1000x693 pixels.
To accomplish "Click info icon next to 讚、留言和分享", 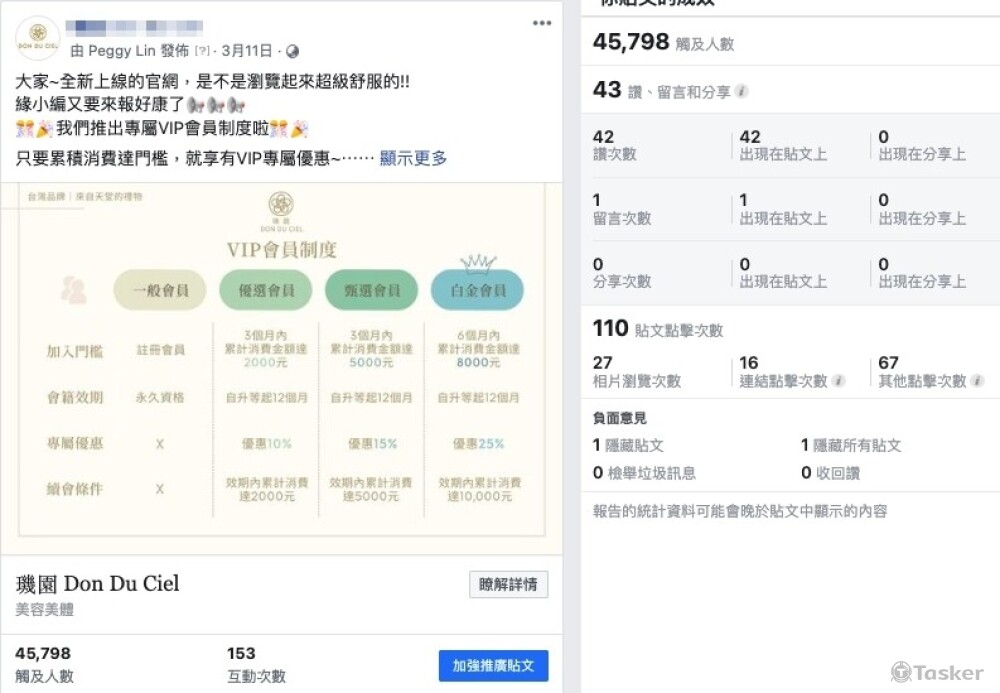I will 741,92.
